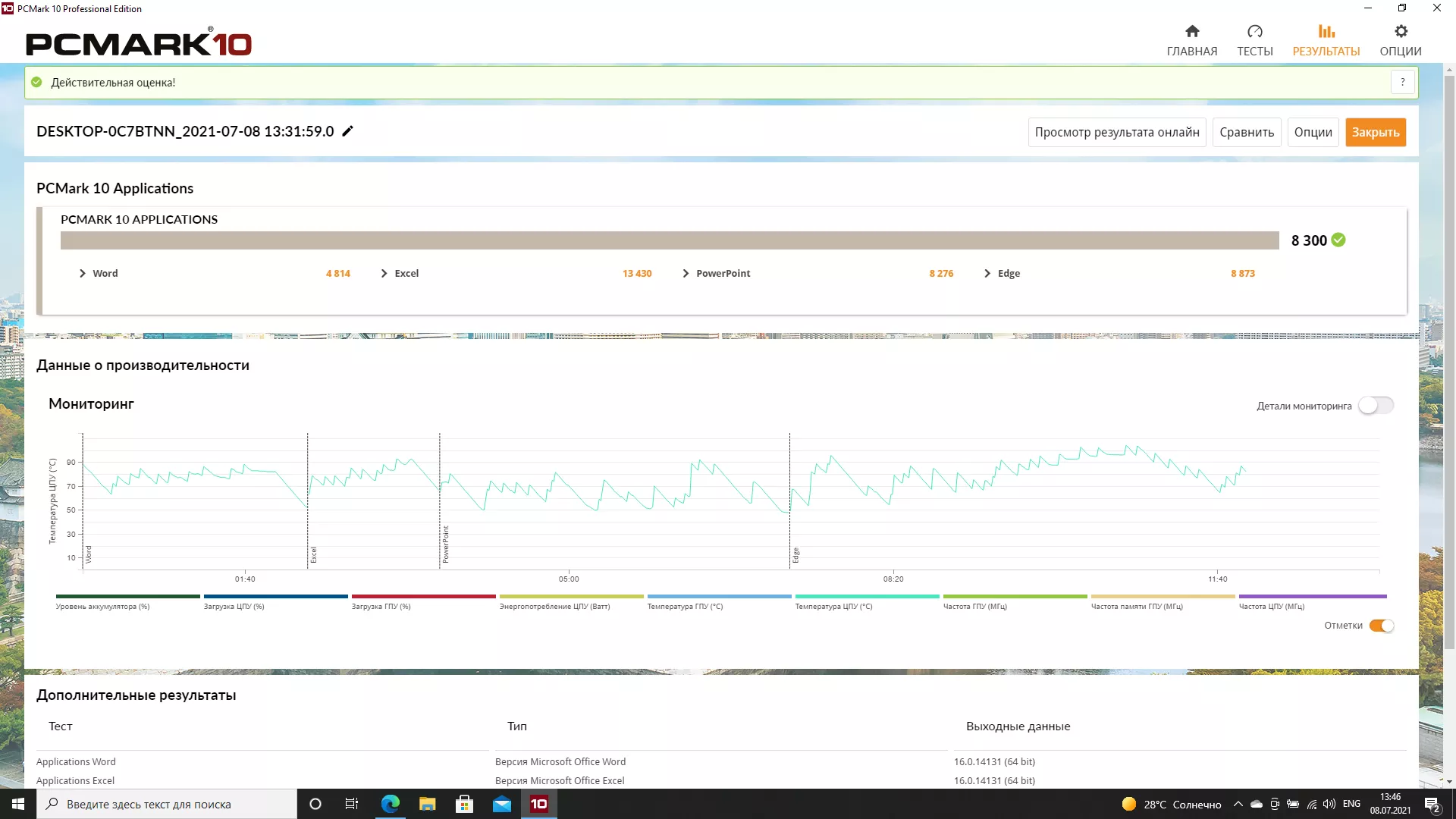
Task: Click the Excel score 13 430
Action: point(637,273)
